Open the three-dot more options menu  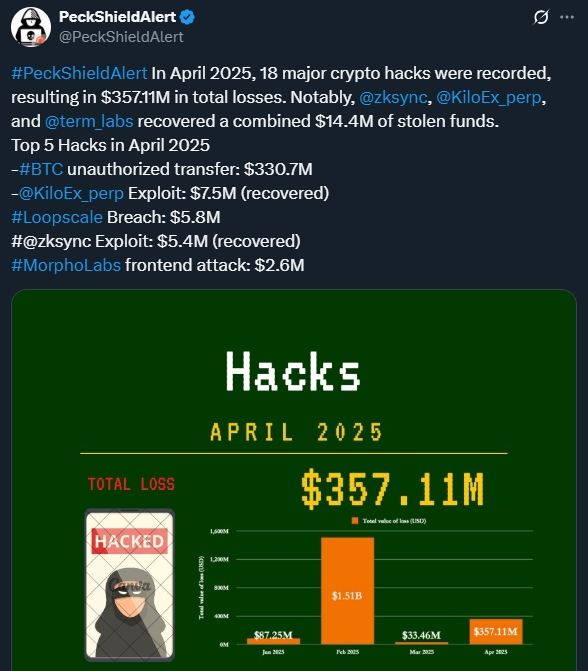point(567,17)
